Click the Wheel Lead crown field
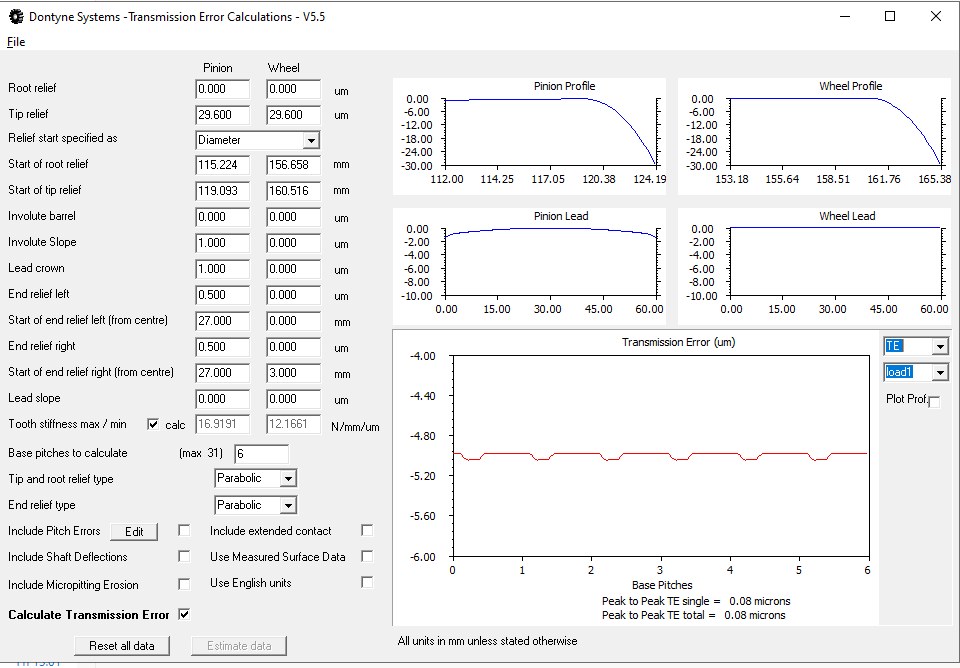This screenshot has width=960, height=668. tap(294, 269)
